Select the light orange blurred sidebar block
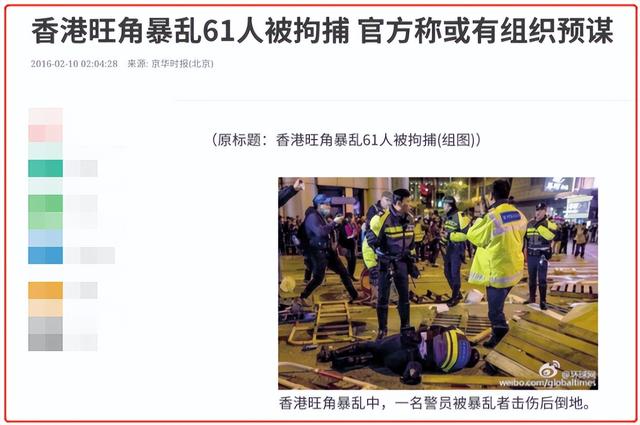The image size is (640, 425). click(45, 308)
